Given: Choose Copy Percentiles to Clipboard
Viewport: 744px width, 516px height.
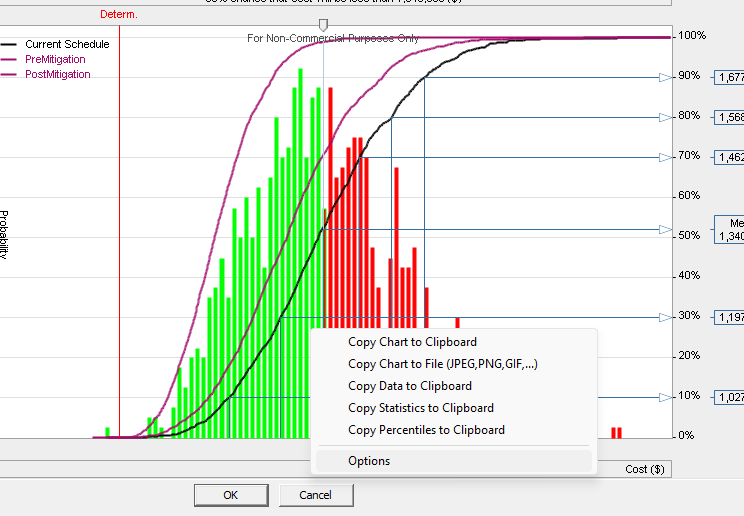Looking at the screenshot, I should point(426,430).
